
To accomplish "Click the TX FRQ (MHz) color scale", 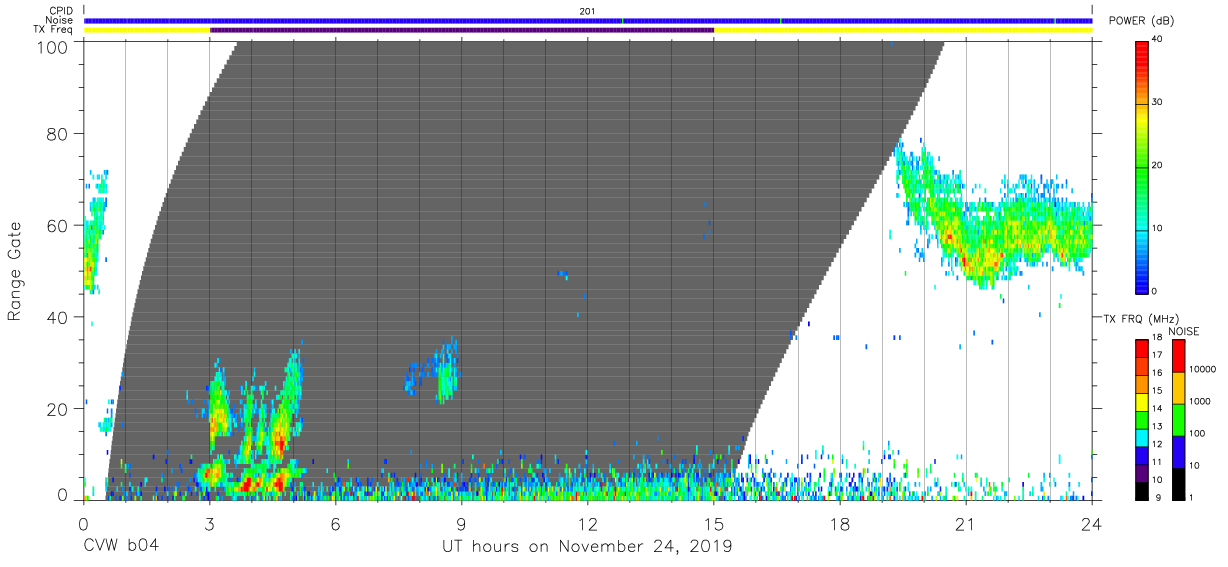I will pyautogui.click(x=1142, y=419).
